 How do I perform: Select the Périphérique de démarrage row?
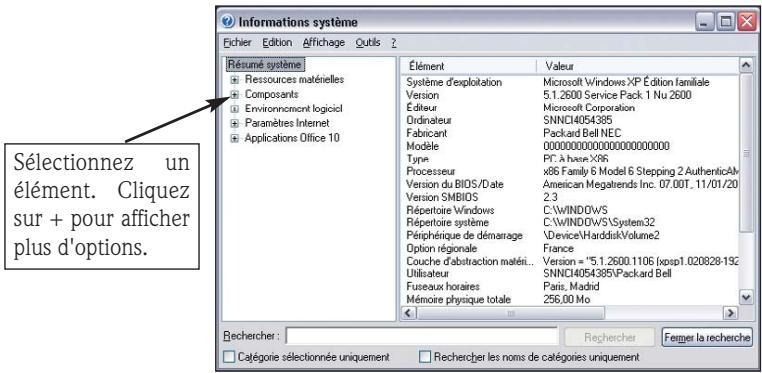click(572, 236)
